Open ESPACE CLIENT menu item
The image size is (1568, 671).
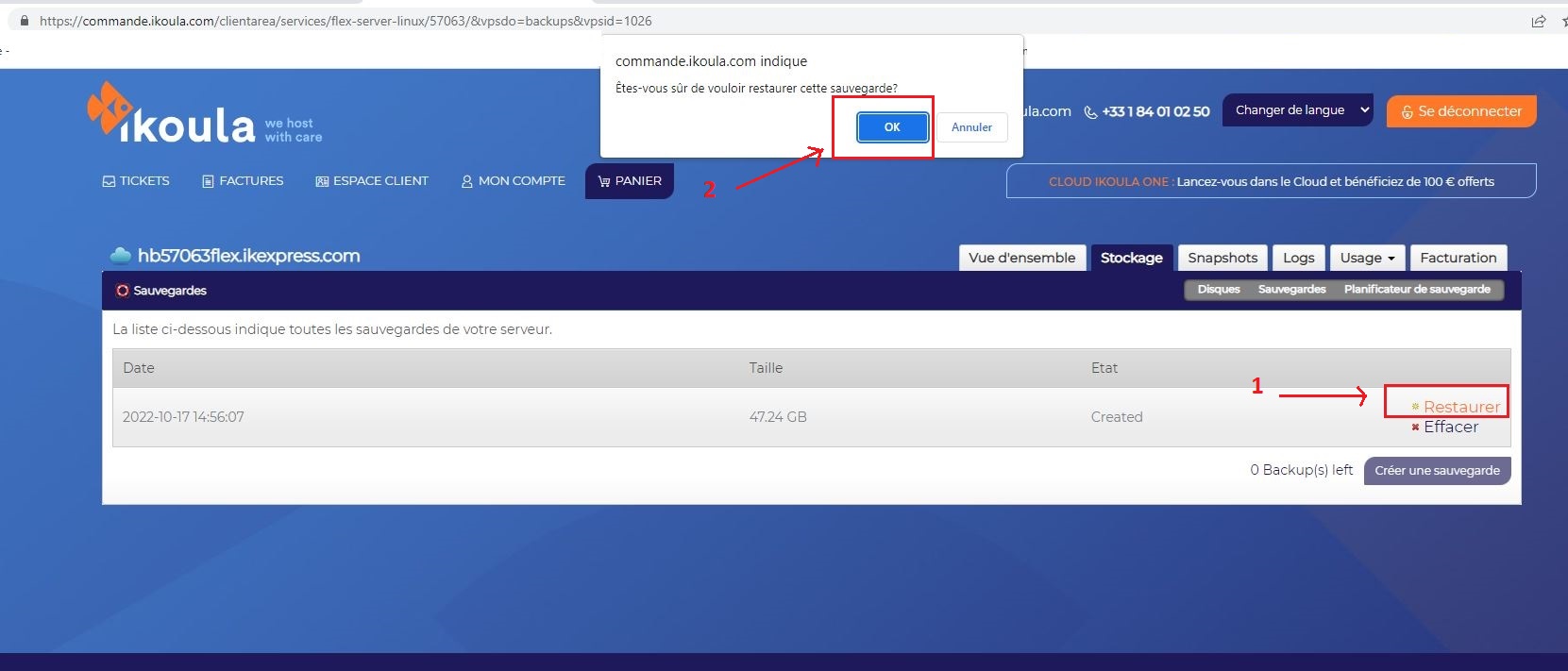[372, 180]
